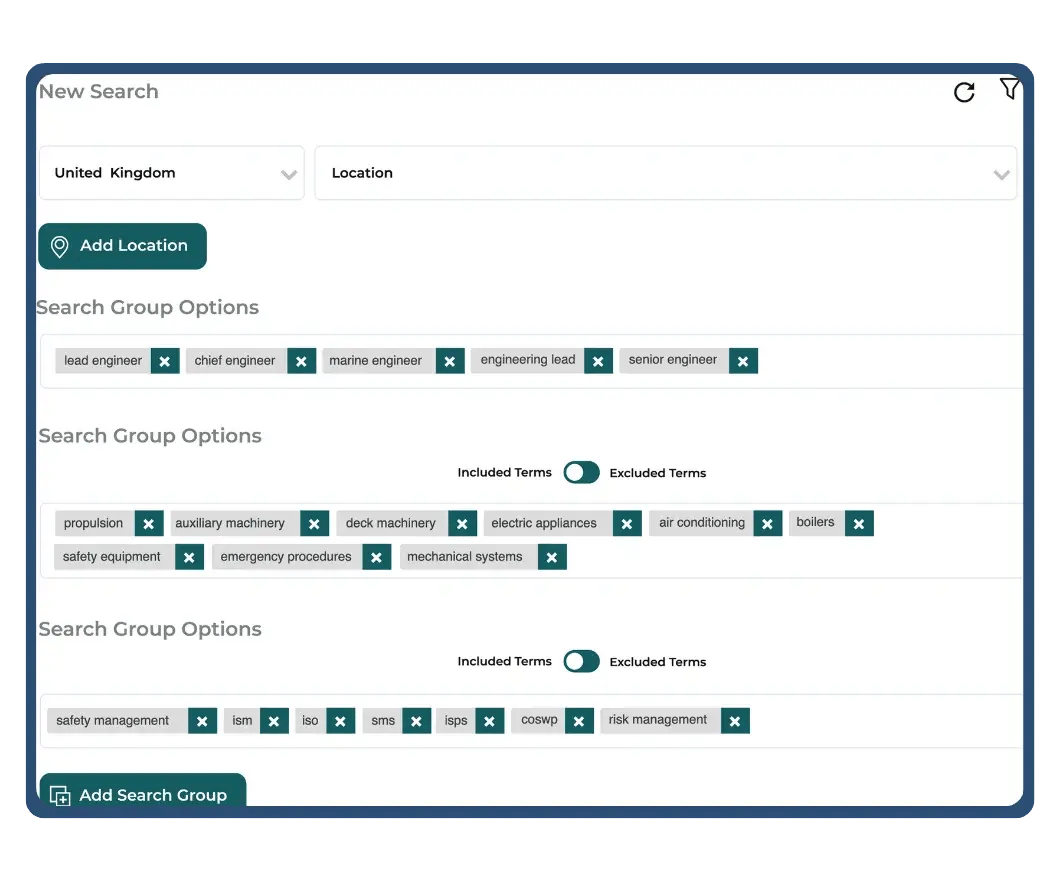Remove the 'ism' tag
The width and height of the screenshot is (1060, 880).
[274, 720]
